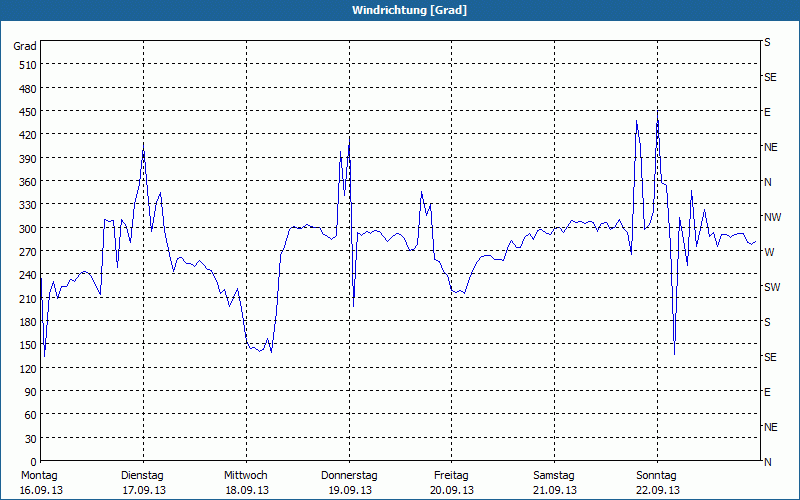Viewport: 800px width, 500px height.
Task: Select the 60 axis tick label
Action: click(x=31, y=415)
